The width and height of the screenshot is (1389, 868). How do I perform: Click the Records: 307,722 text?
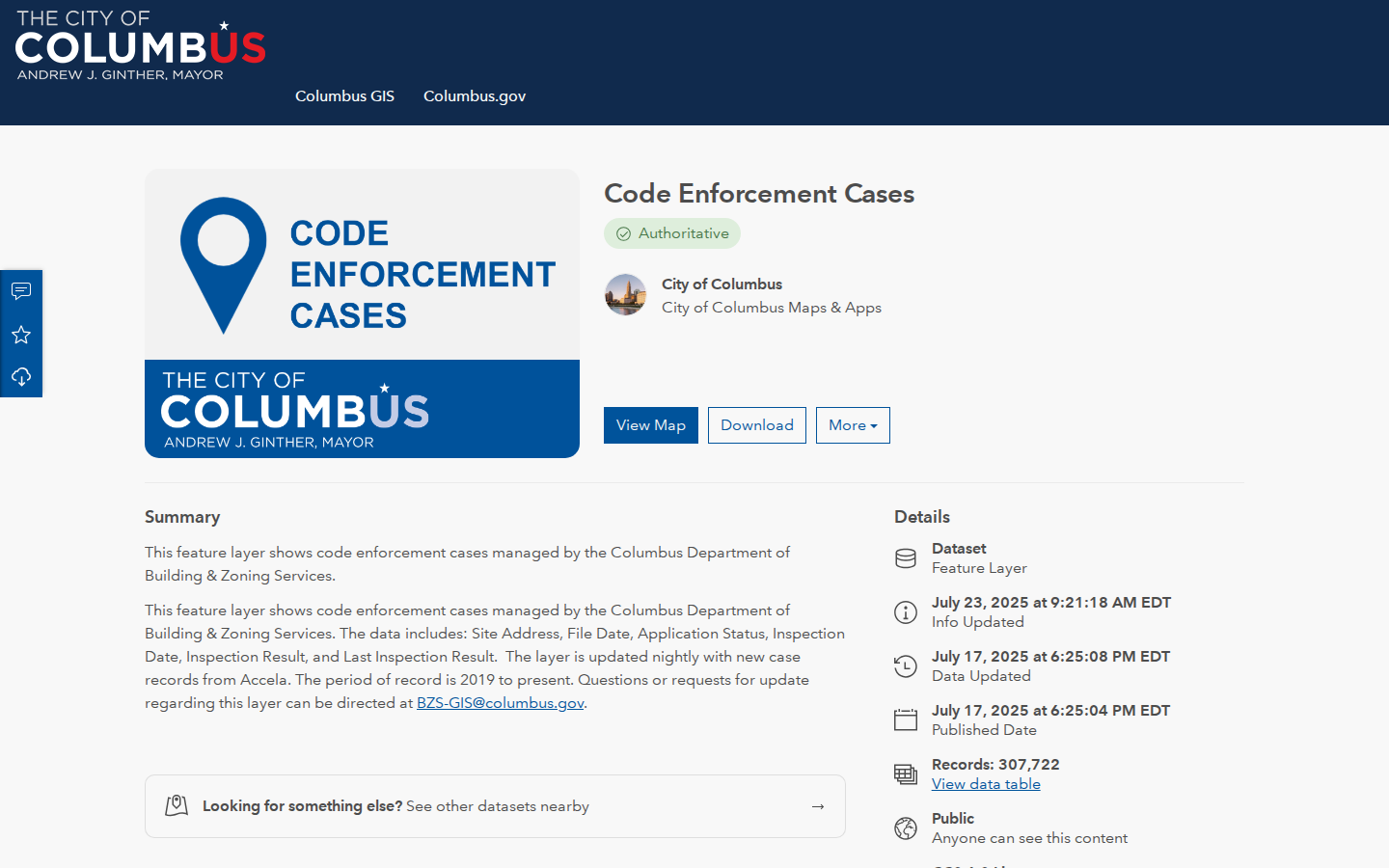point(995,765)
